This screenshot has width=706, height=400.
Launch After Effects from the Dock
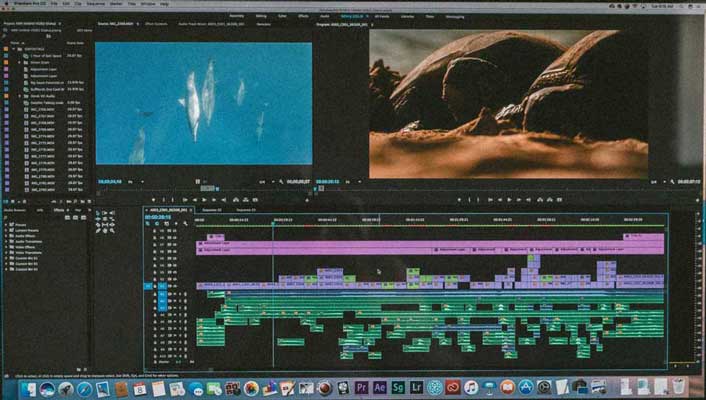coord(379,387)
